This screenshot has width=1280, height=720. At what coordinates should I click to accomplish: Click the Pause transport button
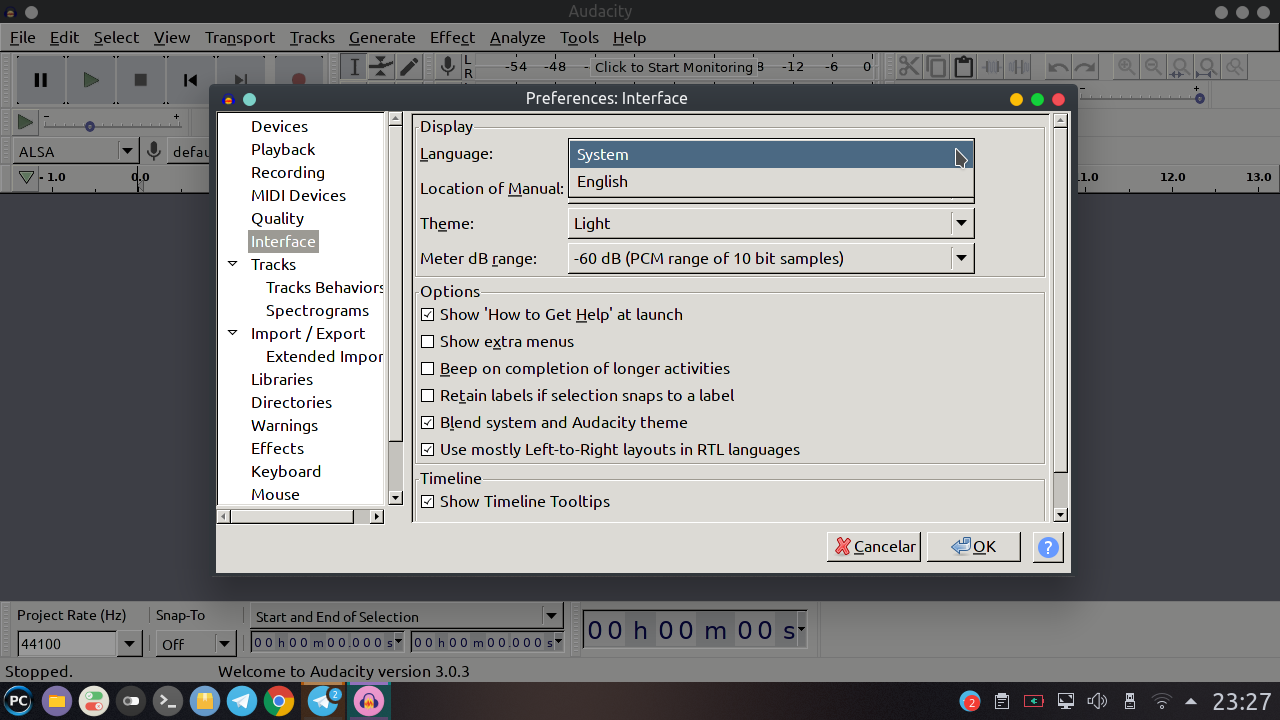coord(41,80)
